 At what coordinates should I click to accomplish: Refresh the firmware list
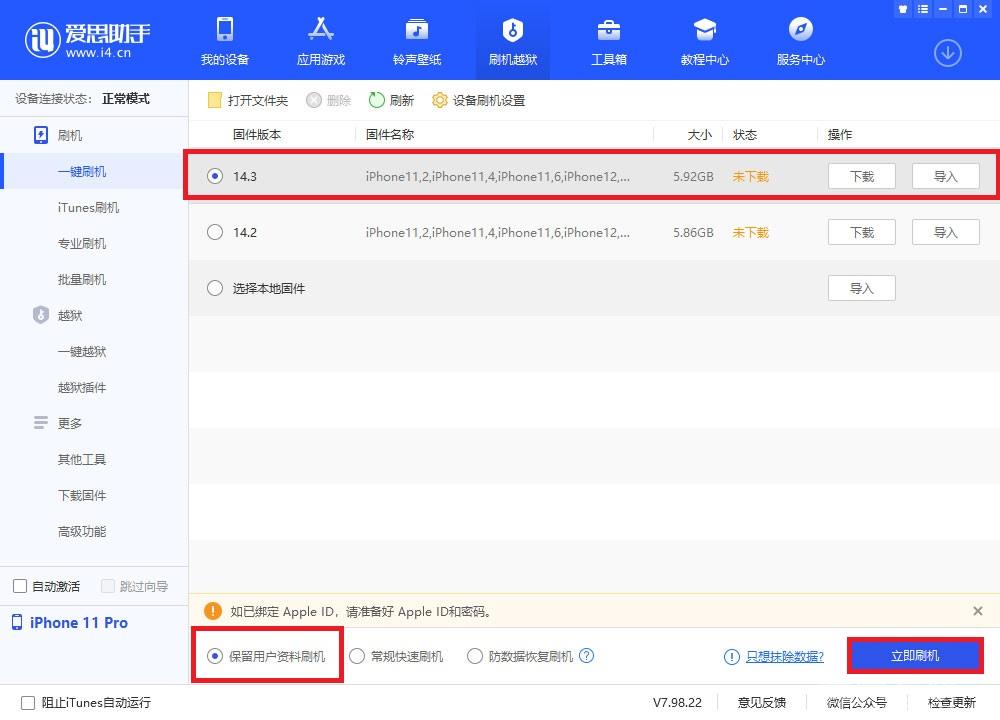coord(391,100)
